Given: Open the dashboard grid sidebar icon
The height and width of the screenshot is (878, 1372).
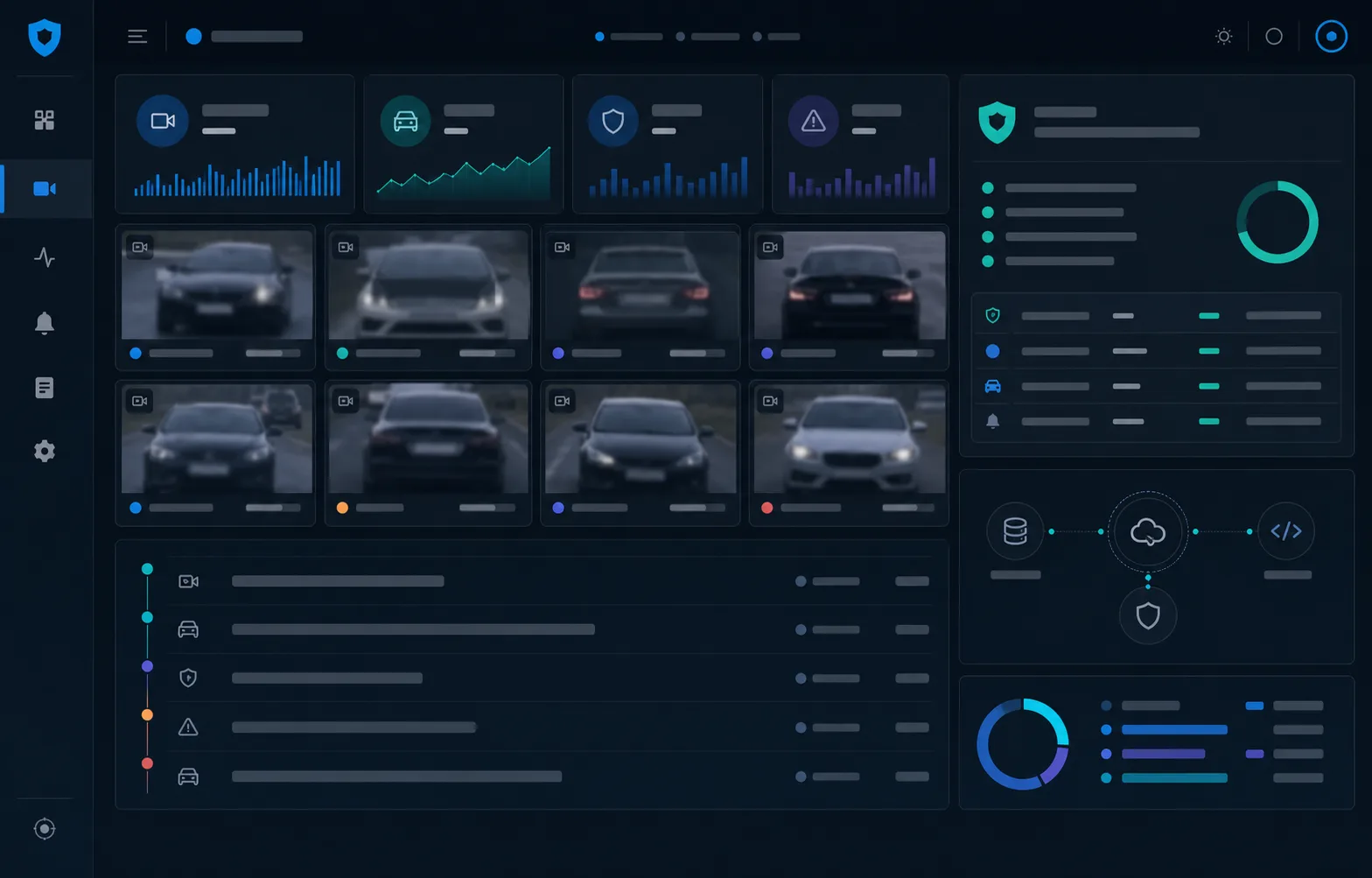Looking at the screenshot, I should pos(45,120).
